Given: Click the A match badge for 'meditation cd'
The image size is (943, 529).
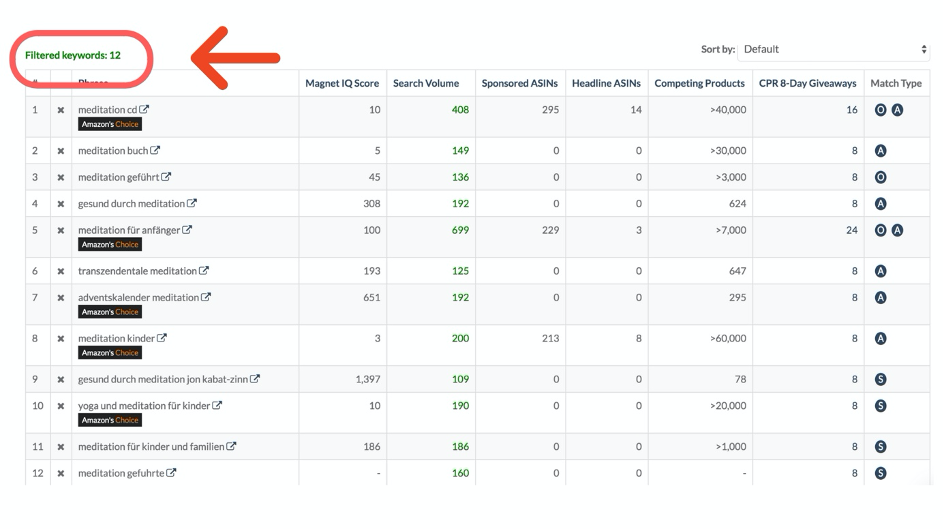Looking at the screenshot, I should point(897,110).
